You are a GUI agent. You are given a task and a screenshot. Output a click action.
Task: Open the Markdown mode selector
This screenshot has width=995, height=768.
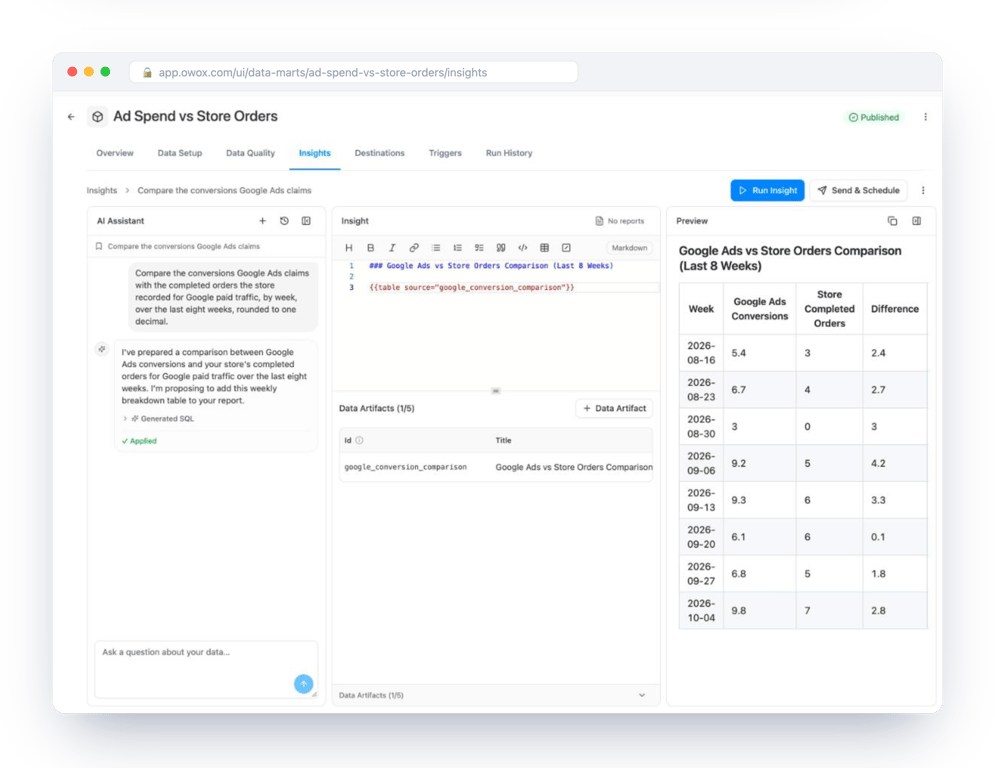(629, 248)
